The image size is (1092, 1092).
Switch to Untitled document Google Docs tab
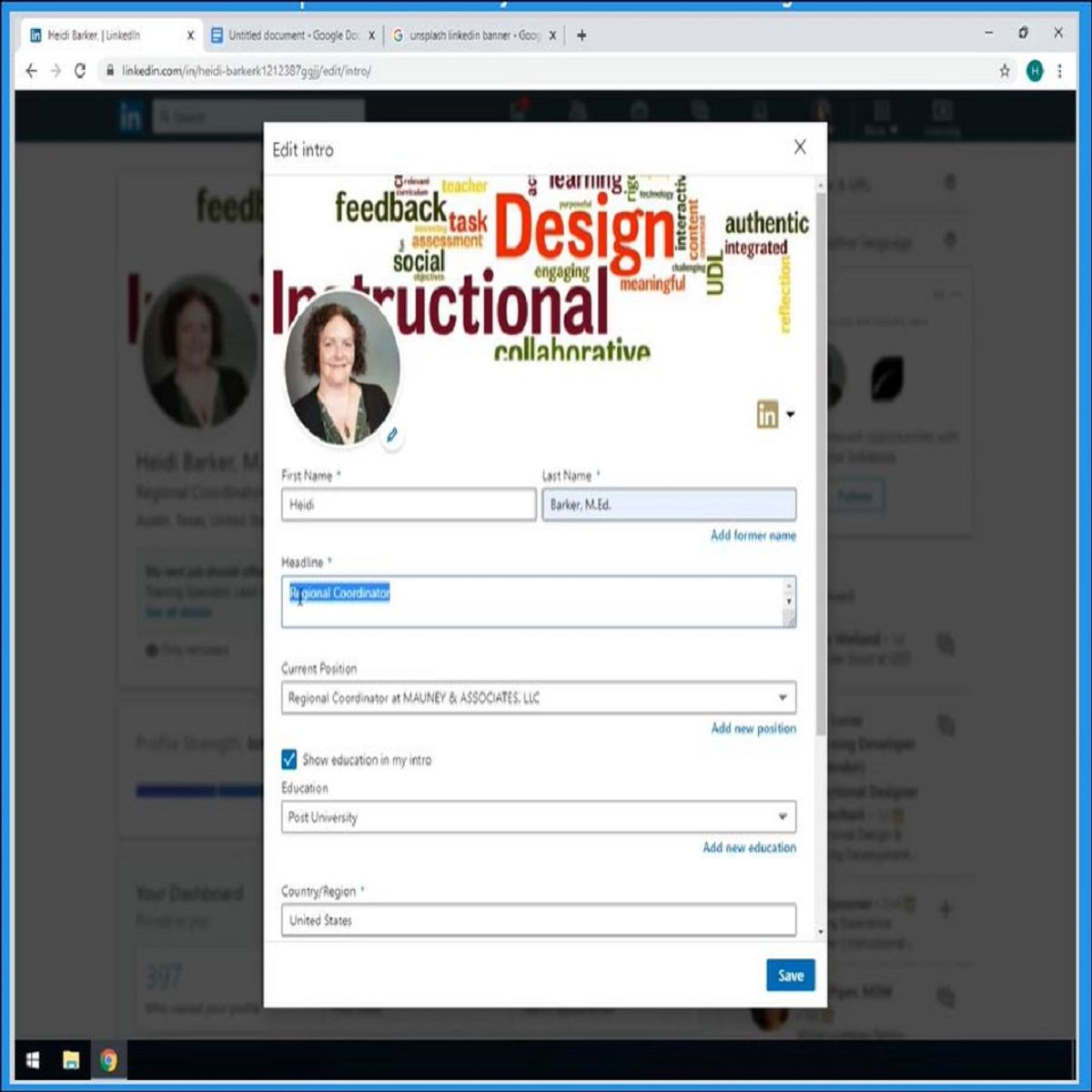coord(291,35)
